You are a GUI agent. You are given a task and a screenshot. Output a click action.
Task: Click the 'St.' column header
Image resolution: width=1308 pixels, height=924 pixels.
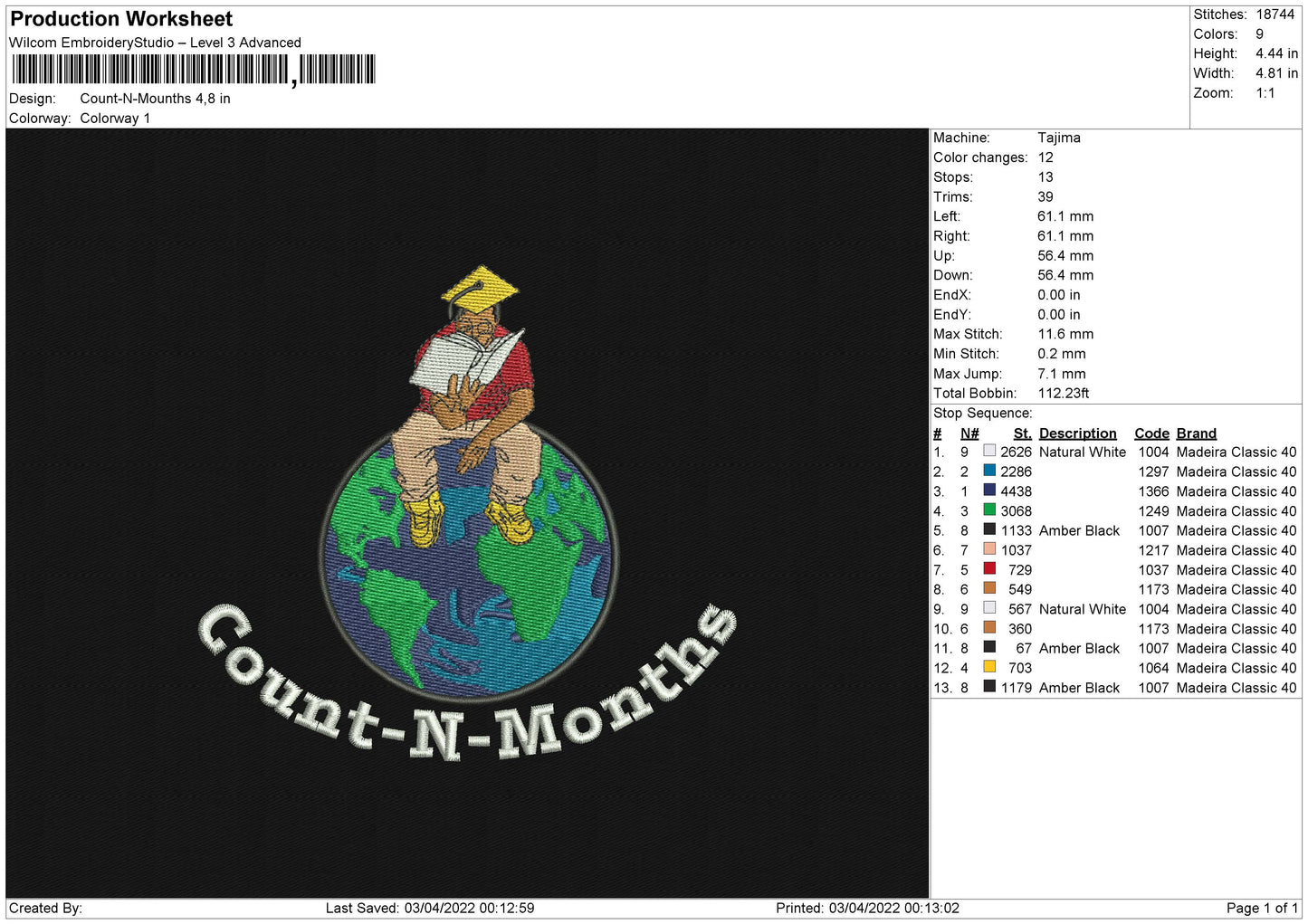[1022, 433]
